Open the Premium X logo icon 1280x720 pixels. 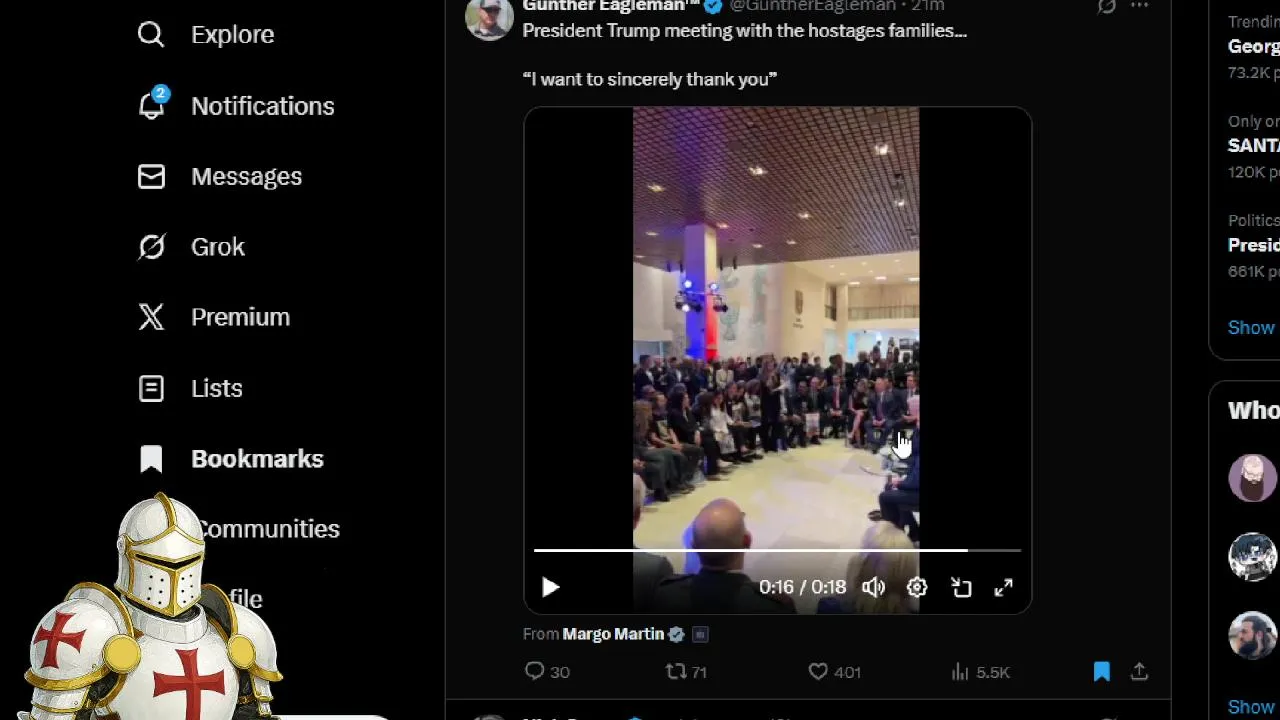[x=151, y=317]
